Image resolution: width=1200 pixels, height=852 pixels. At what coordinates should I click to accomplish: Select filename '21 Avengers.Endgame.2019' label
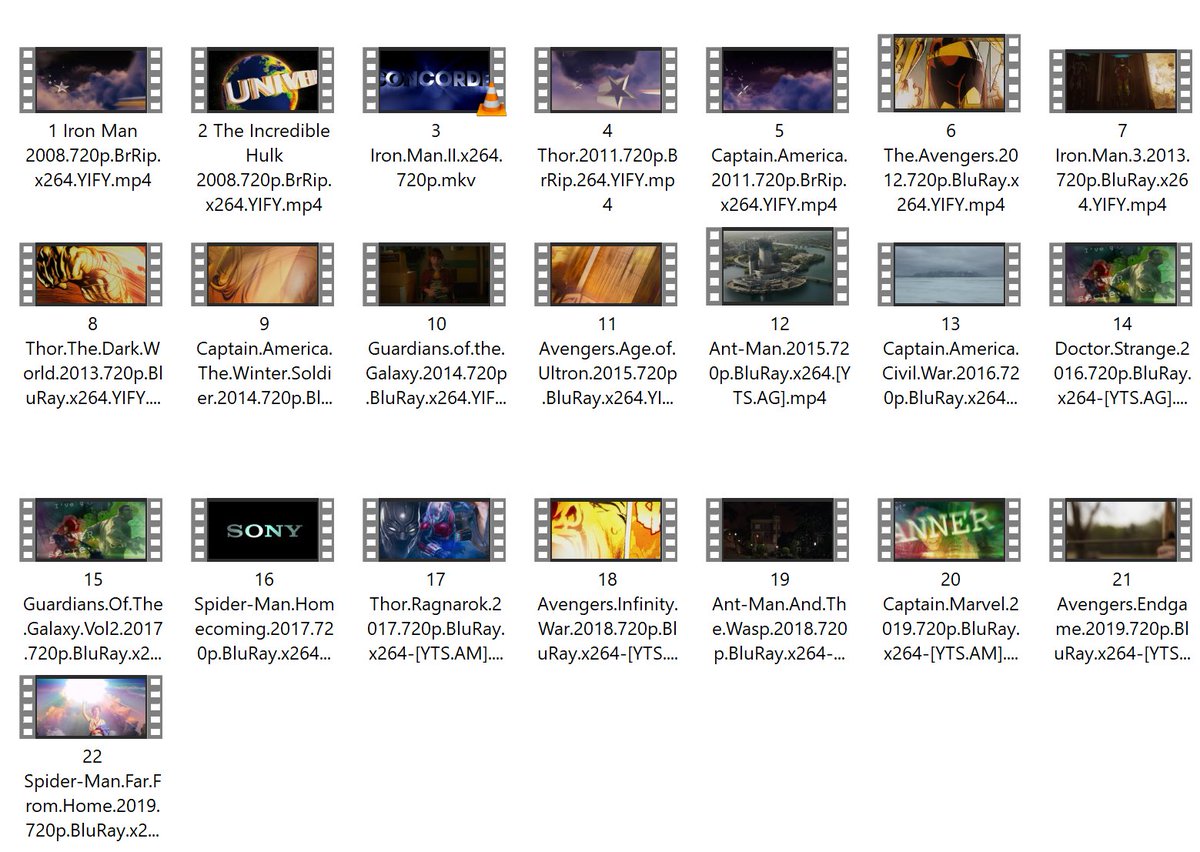click(x=1122, y=617)
